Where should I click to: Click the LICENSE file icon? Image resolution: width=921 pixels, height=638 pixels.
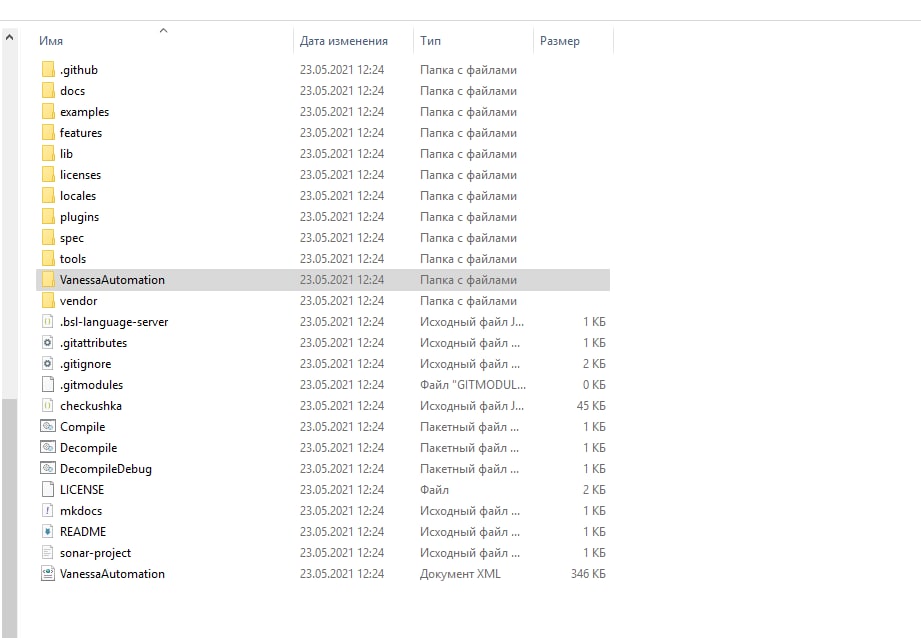[x=48, y=490]
